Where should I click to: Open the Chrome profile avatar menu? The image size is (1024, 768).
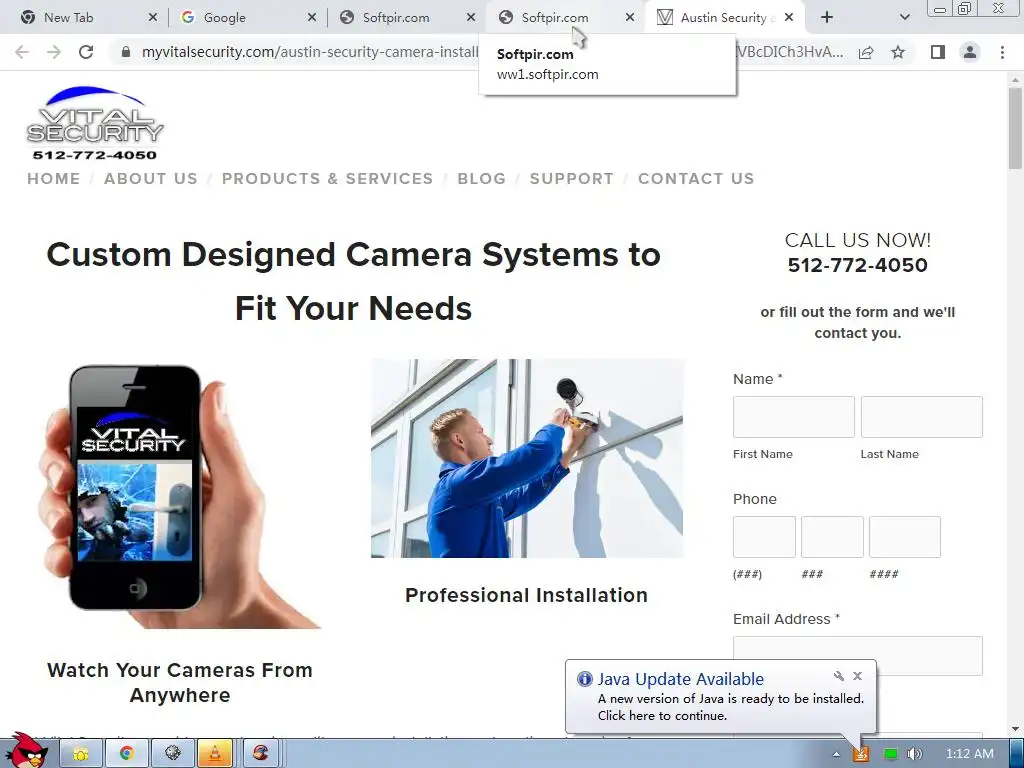click(970, 52)
